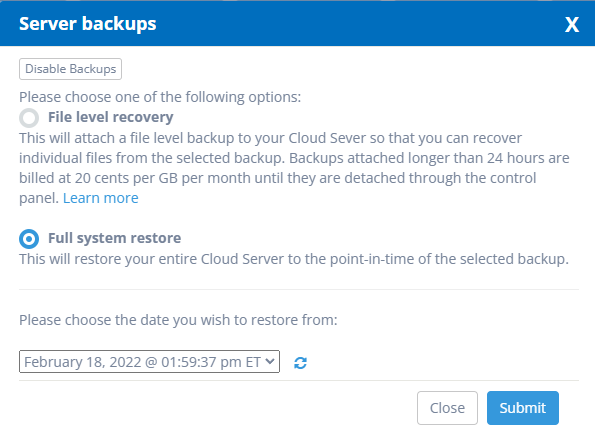Screen dimensions: 595x442
Task: Click the restore date prompt text
Action: point(178,320)
